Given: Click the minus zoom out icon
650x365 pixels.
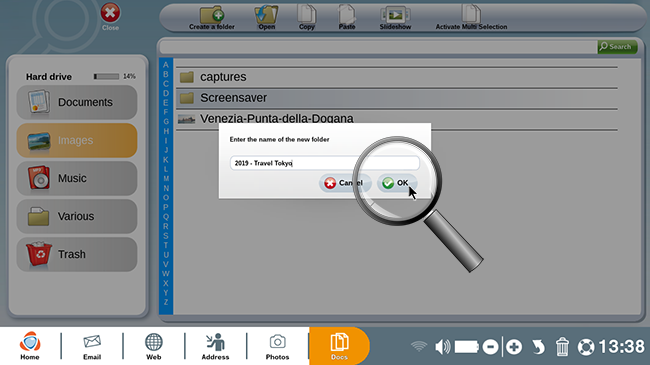Looking at the screenshot, I should coord(490,347).
